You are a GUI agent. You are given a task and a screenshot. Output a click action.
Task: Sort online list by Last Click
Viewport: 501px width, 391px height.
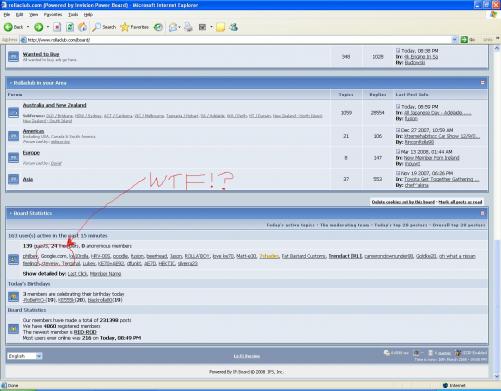click(77, 274)
